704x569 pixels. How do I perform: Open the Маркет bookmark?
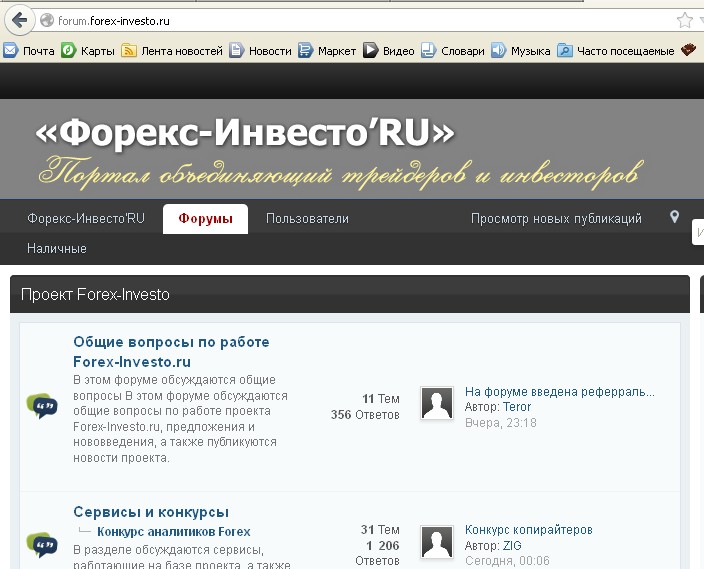(327, 51)
